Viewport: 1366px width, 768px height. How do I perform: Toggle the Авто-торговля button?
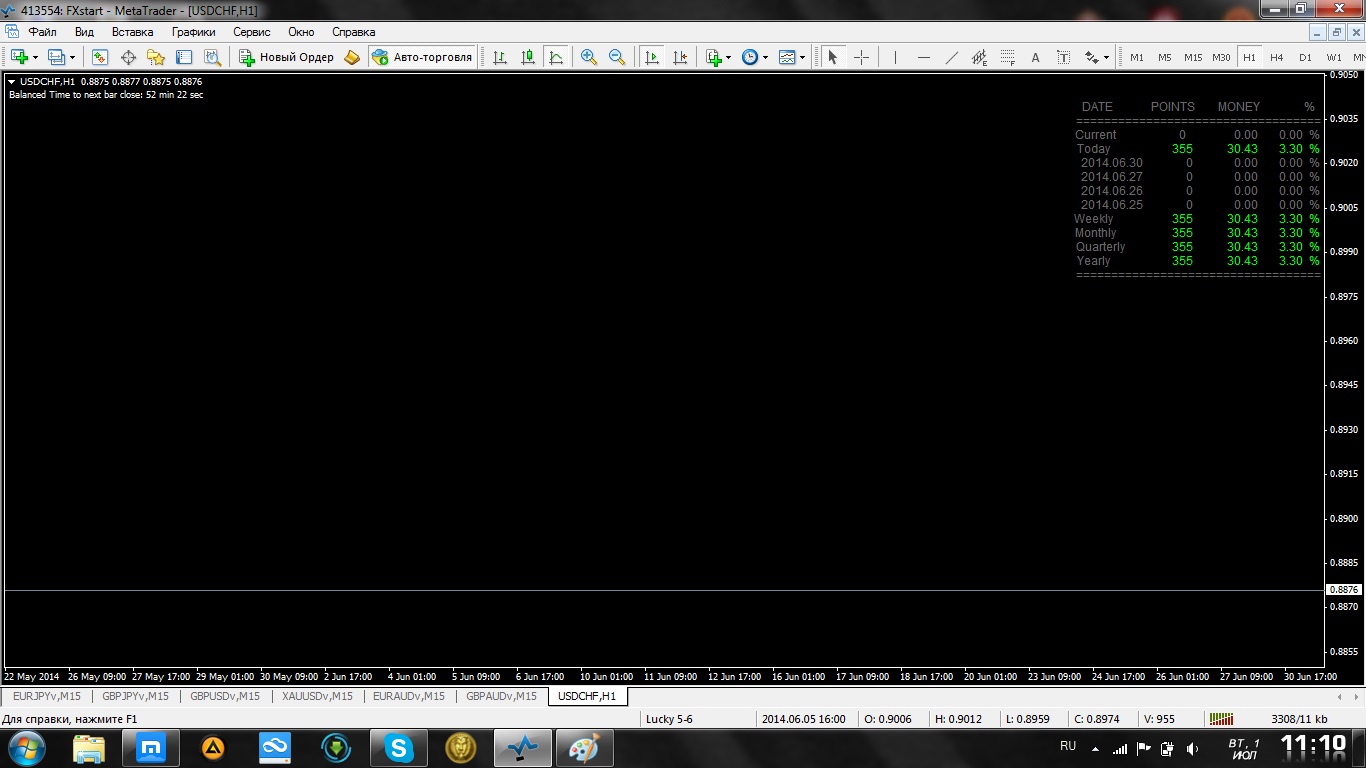click(422, 57)
